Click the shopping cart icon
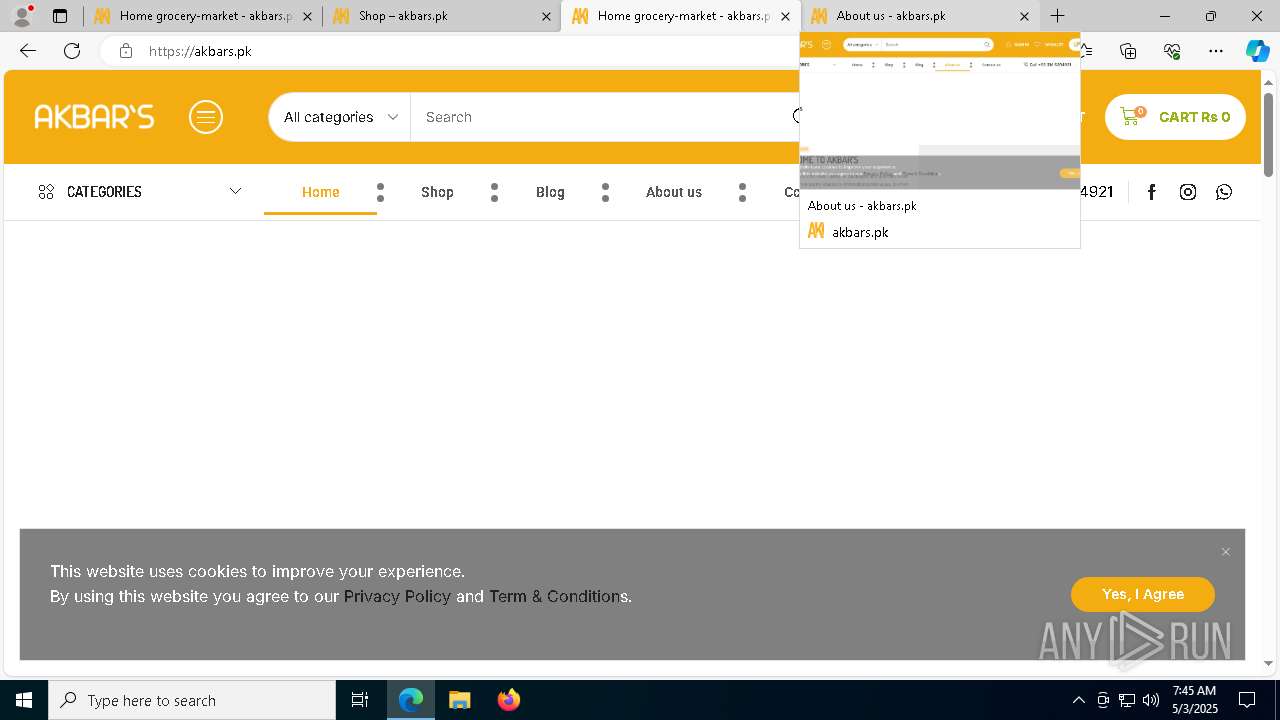This screenshot has height=720, width=1280. pos(1131,116)
